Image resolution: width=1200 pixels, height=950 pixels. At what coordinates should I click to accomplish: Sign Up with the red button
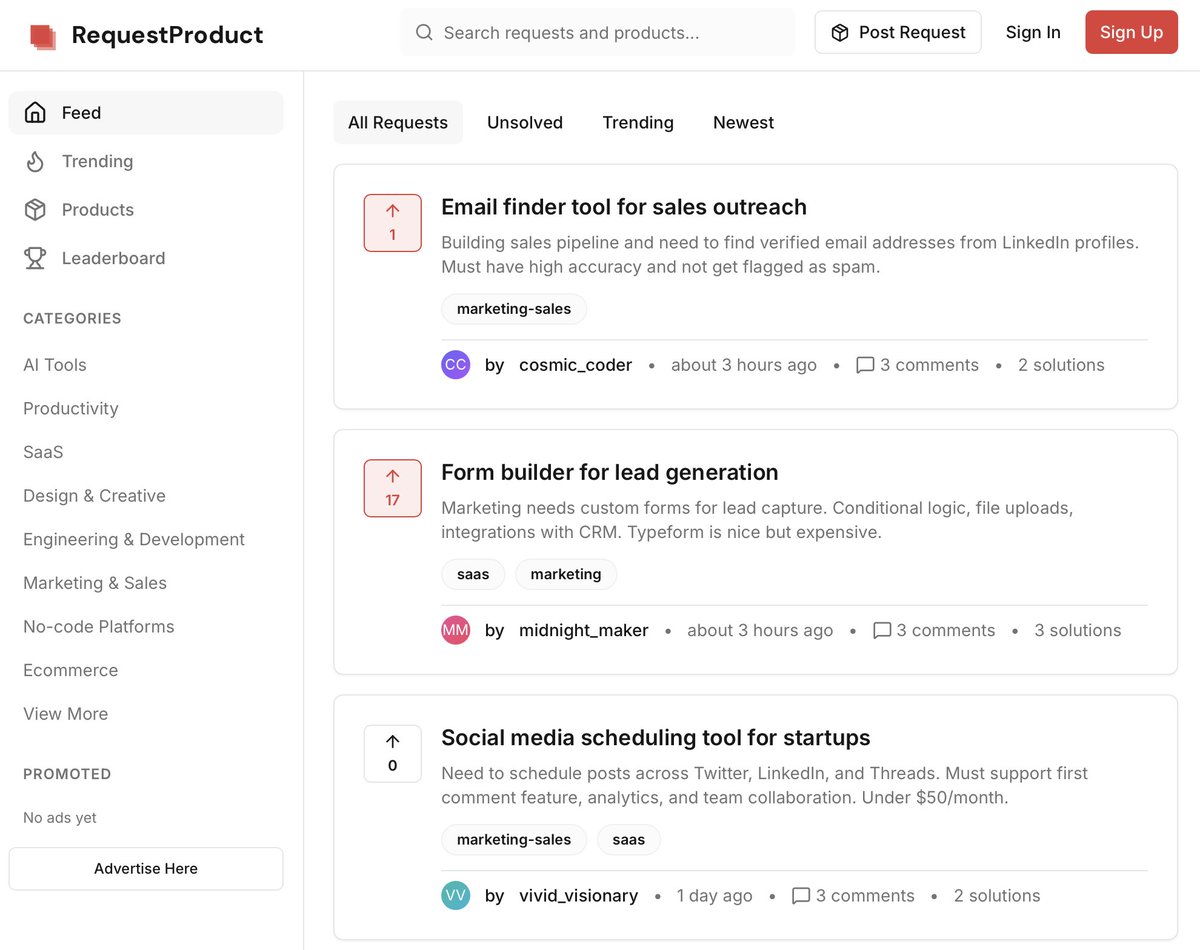click(1131, 32)
